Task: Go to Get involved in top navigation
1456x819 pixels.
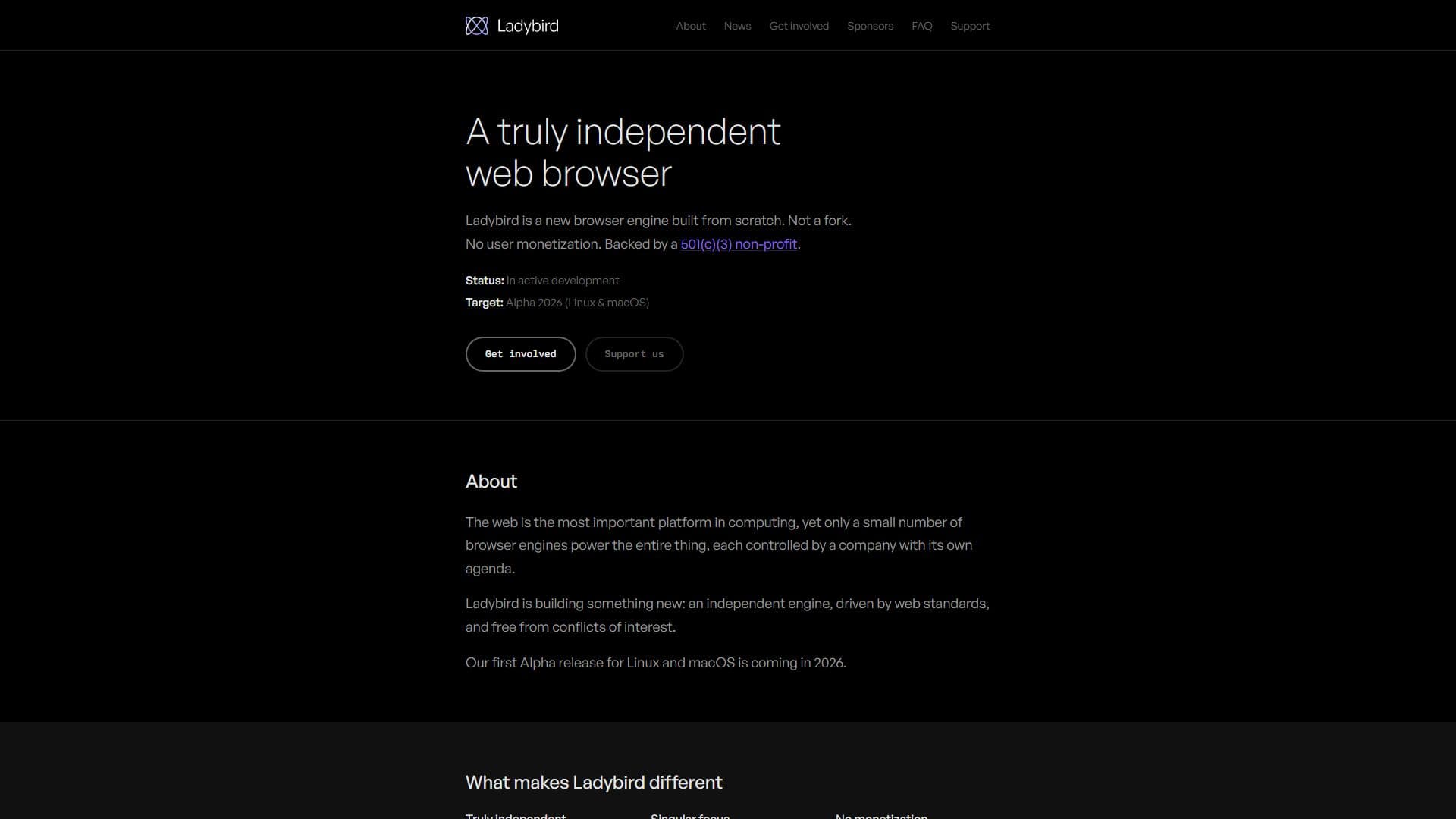Action: (x=799, y=26)
